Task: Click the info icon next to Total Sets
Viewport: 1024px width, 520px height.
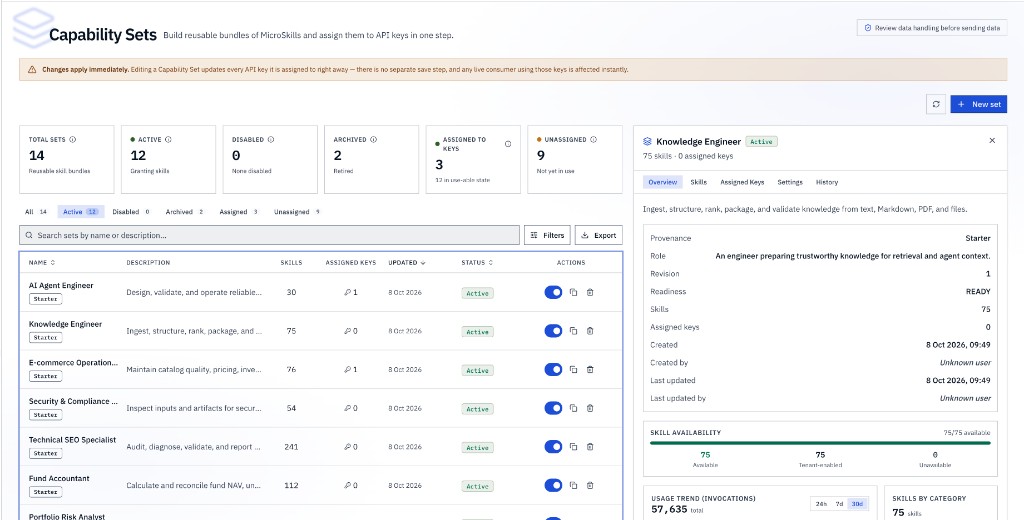Action: [72, 139]
